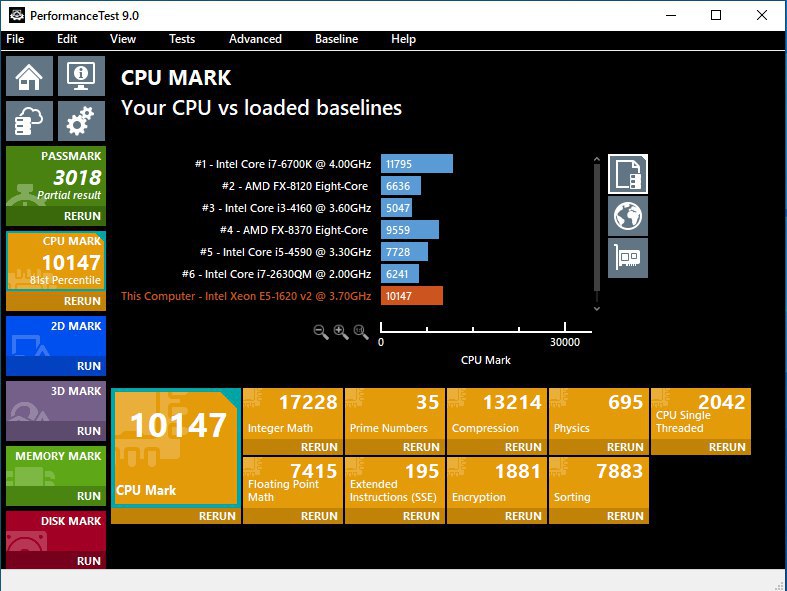Select the Compression 13214 tile
The image size is (787, 591).
[x=497, y=414]
